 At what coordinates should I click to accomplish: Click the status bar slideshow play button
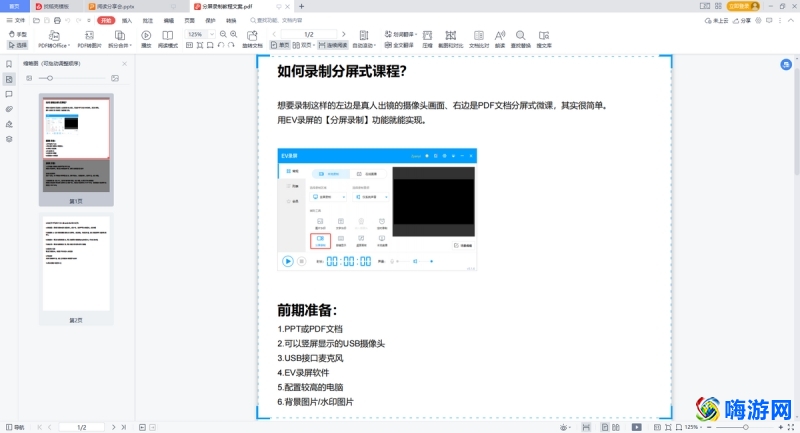click(x=637, y=427)
